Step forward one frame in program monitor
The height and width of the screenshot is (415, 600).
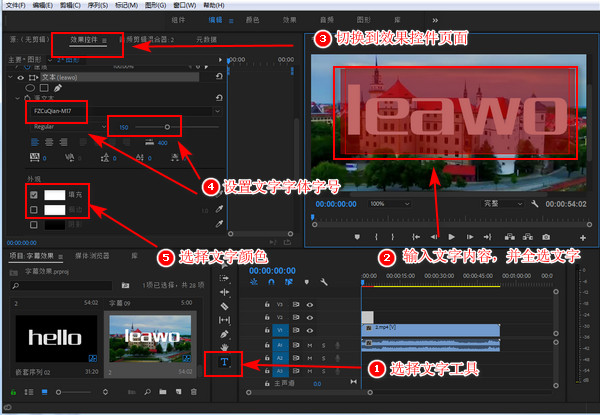(x=470, y=237)
